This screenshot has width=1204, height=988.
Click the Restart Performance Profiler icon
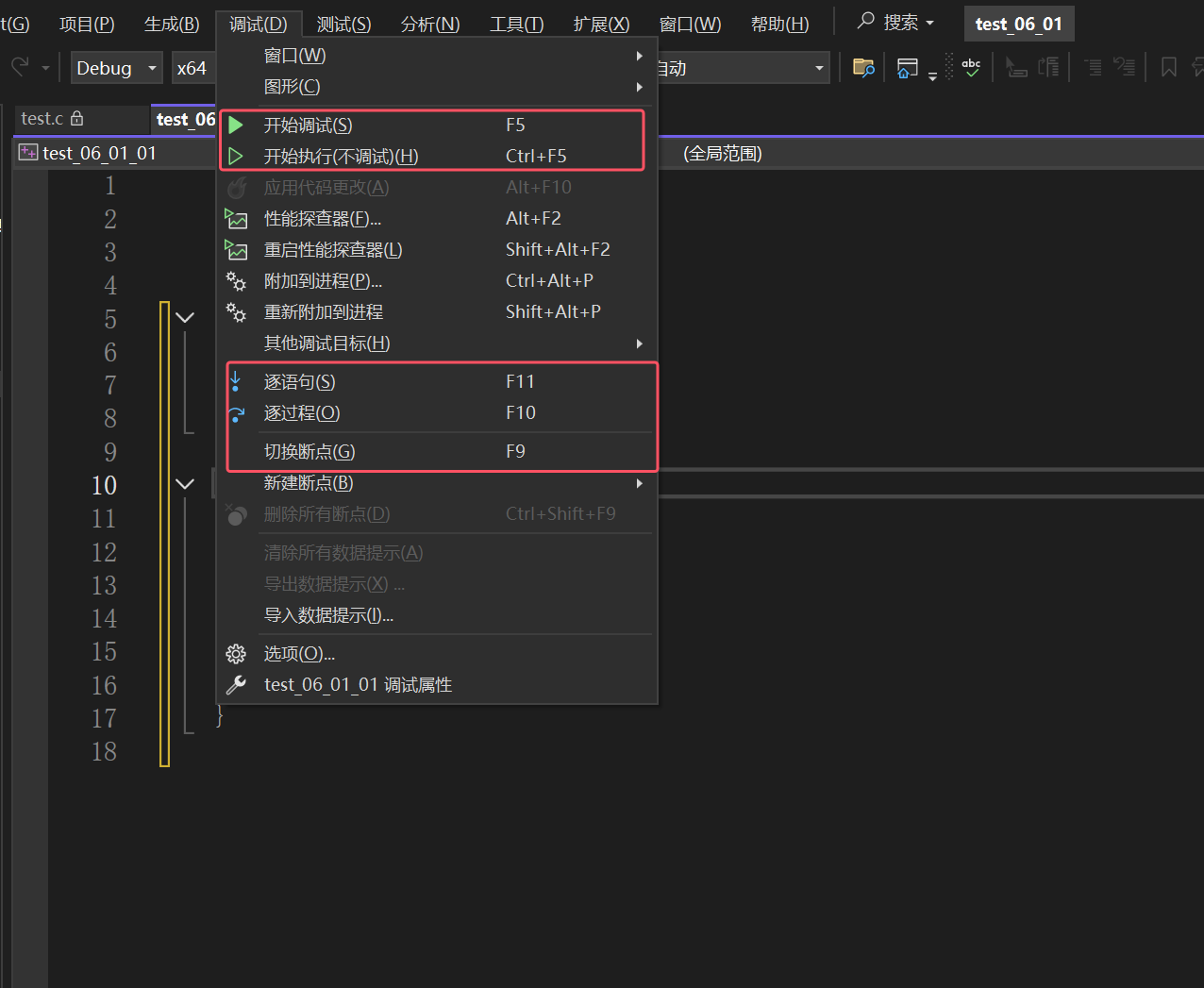click(x=236, y=250)
